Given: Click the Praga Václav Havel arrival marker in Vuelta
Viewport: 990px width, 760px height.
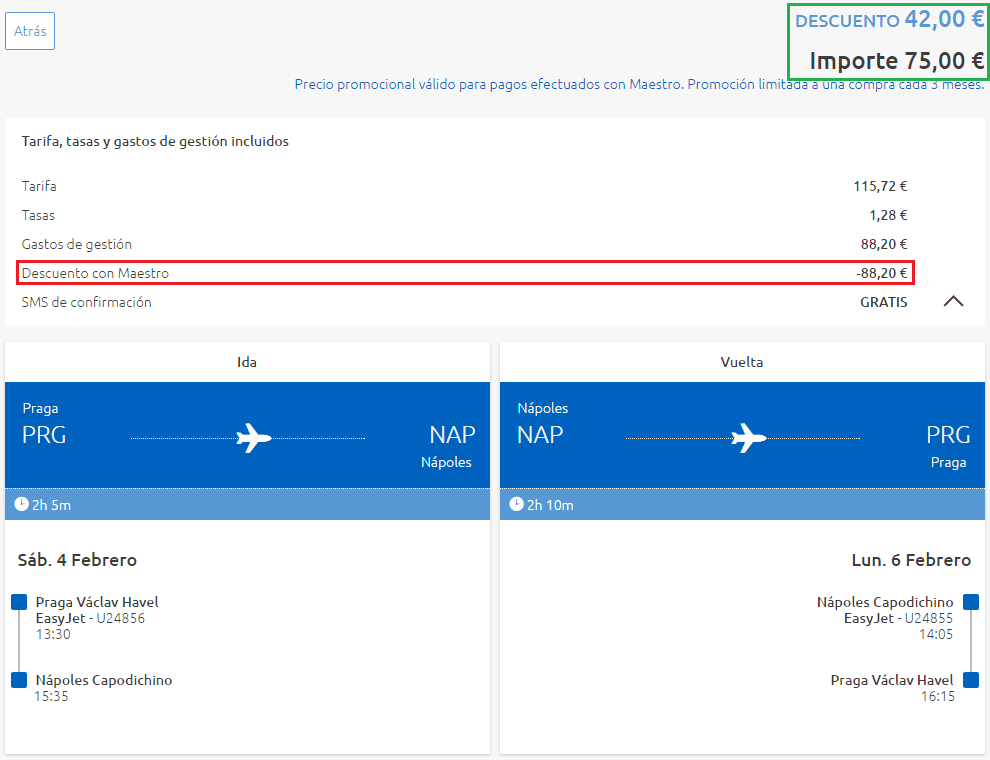Looking at the screenshot, I should 971,680.
